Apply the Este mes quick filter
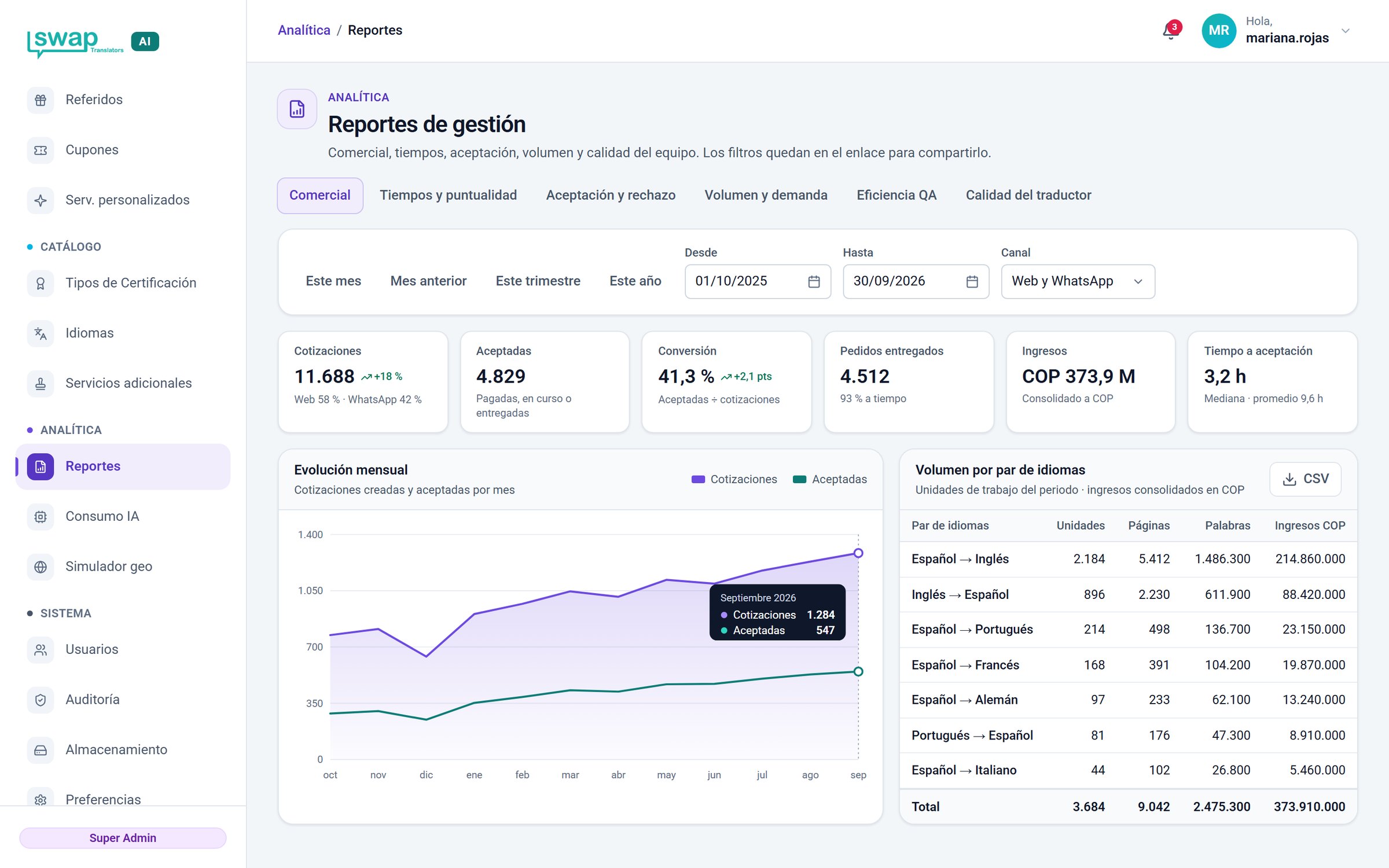1389x868 pixels. 333,281
